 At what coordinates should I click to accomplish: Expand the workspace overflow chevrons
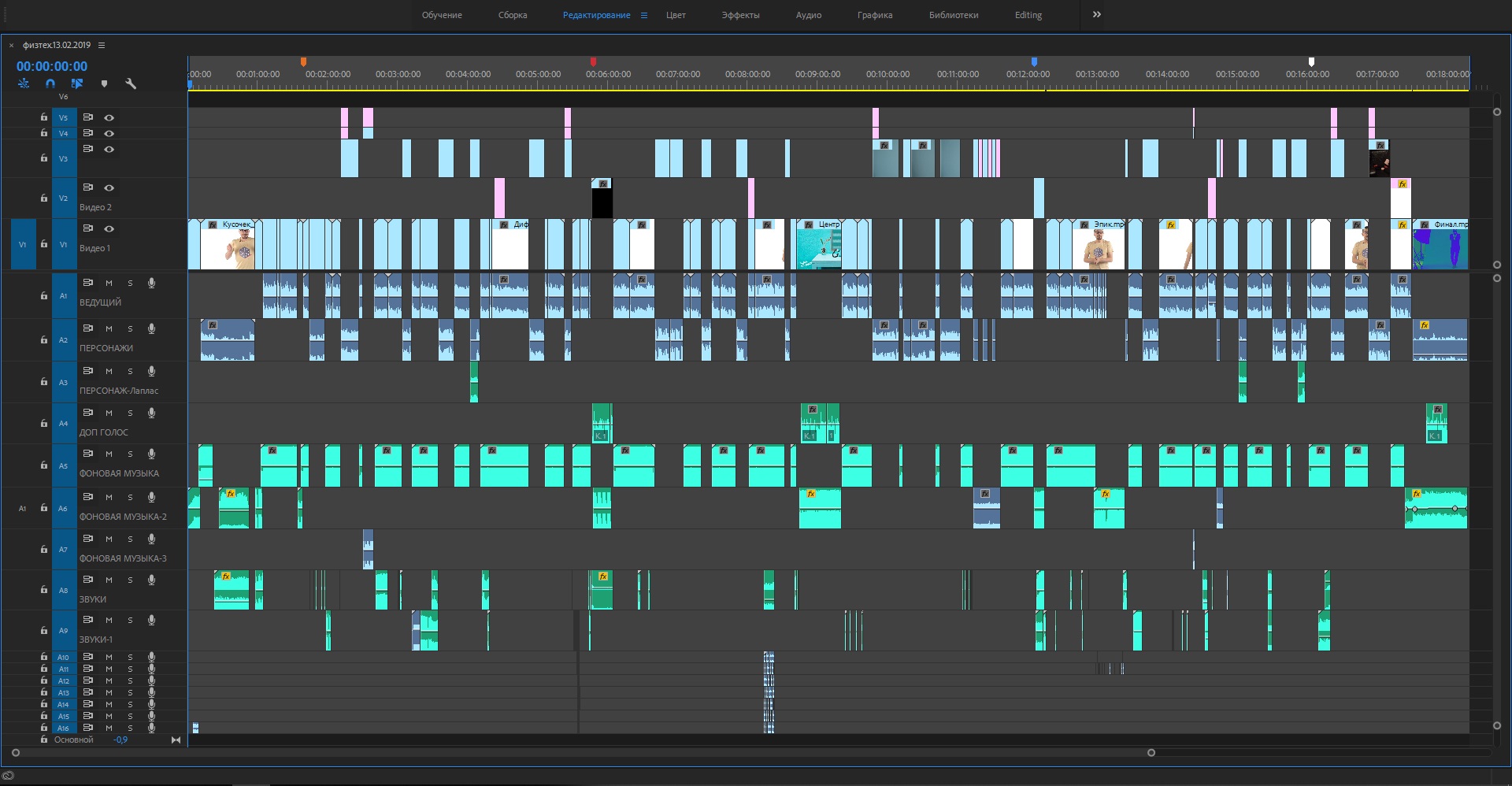pyautogui.click(x=1096, y=14)
